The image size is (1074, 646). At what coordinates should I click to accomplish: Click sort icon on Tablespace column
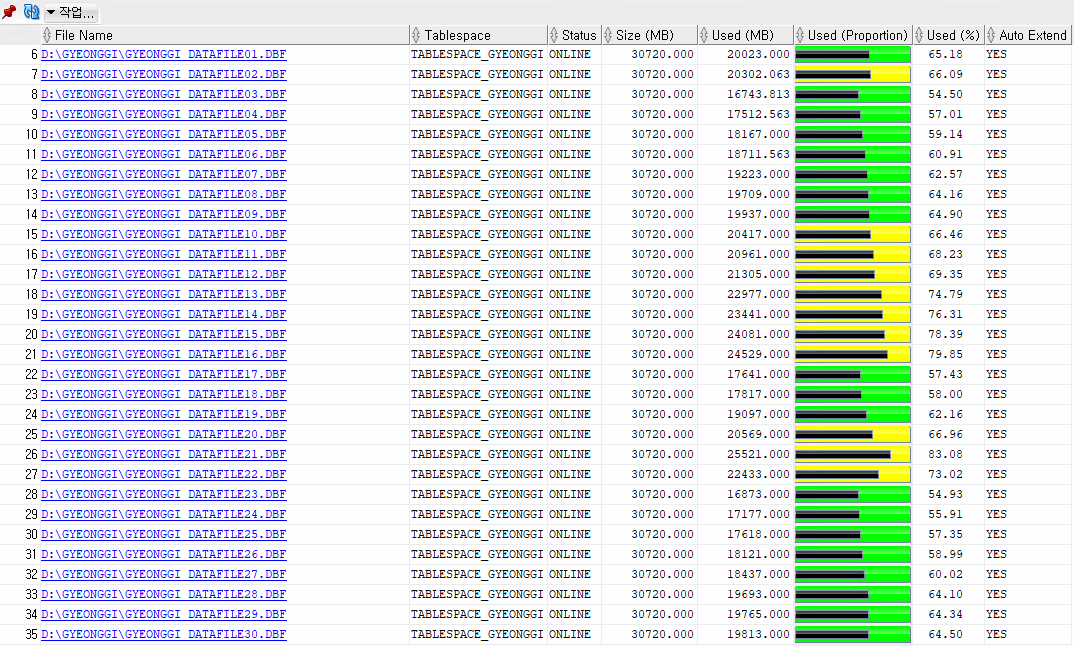point(416,35)
